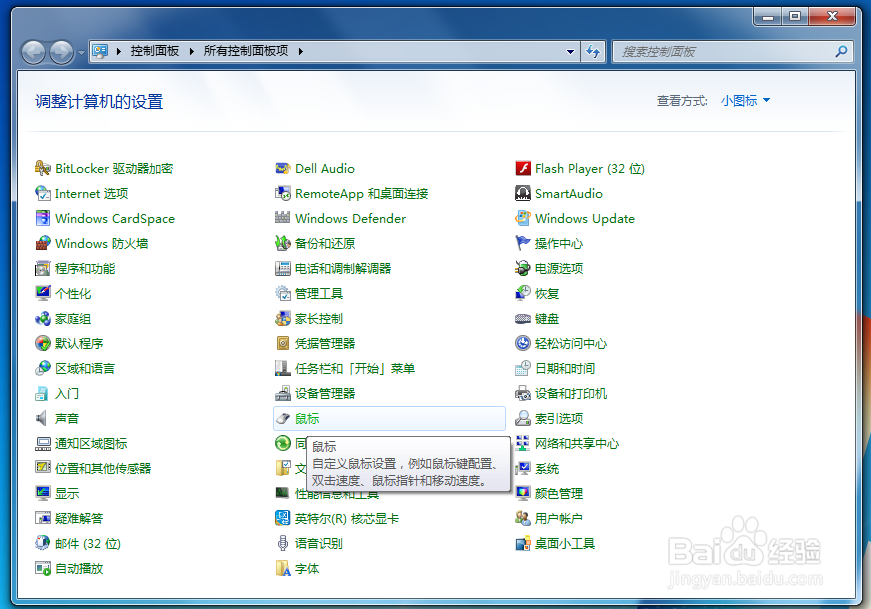Viewport: 871px width, 609px height.
Task: Expand arrow before 控制面板 breadcrumb
Action: point(119,51)
